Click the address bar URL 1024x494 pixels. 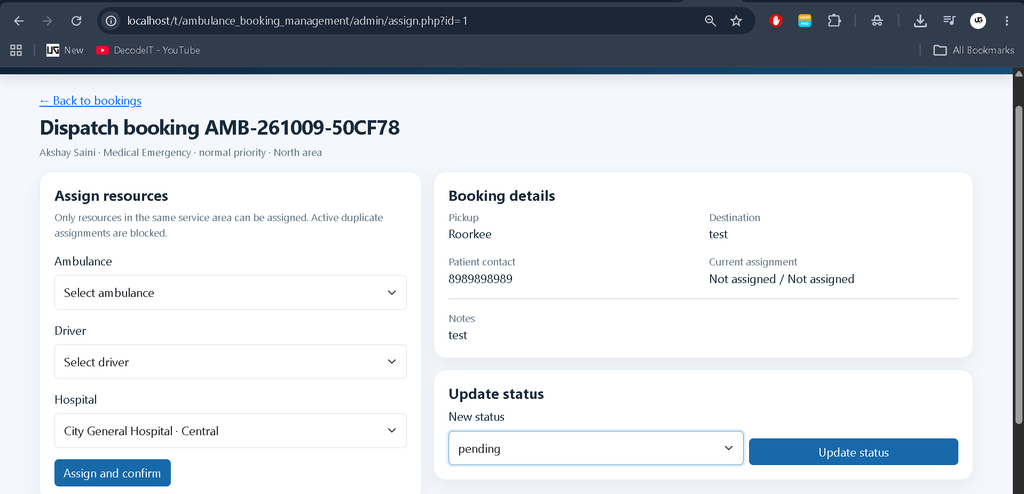297,21
